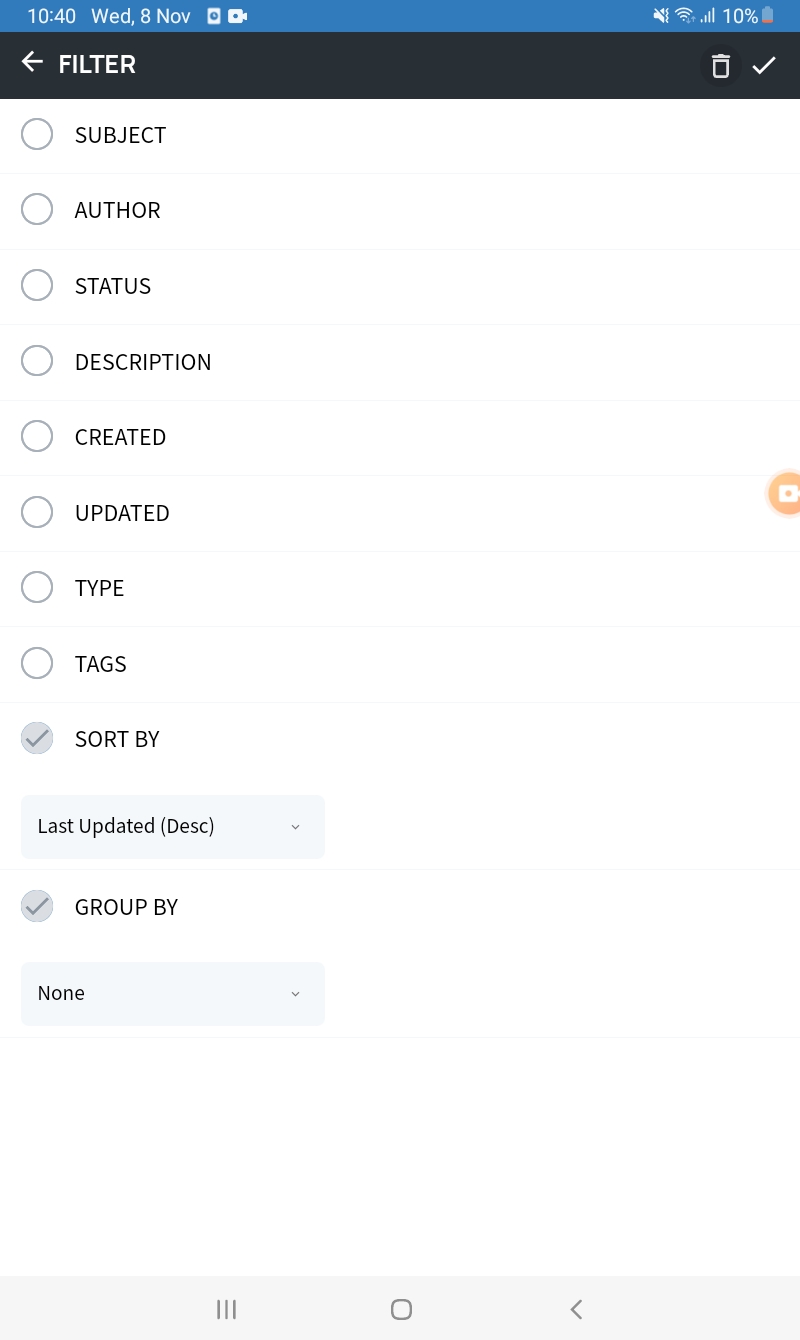Image resolution: width=800 pixels, height=1340 pixels.
Task: Tap the trash icon to clear filters
Action: pos(720,66)
